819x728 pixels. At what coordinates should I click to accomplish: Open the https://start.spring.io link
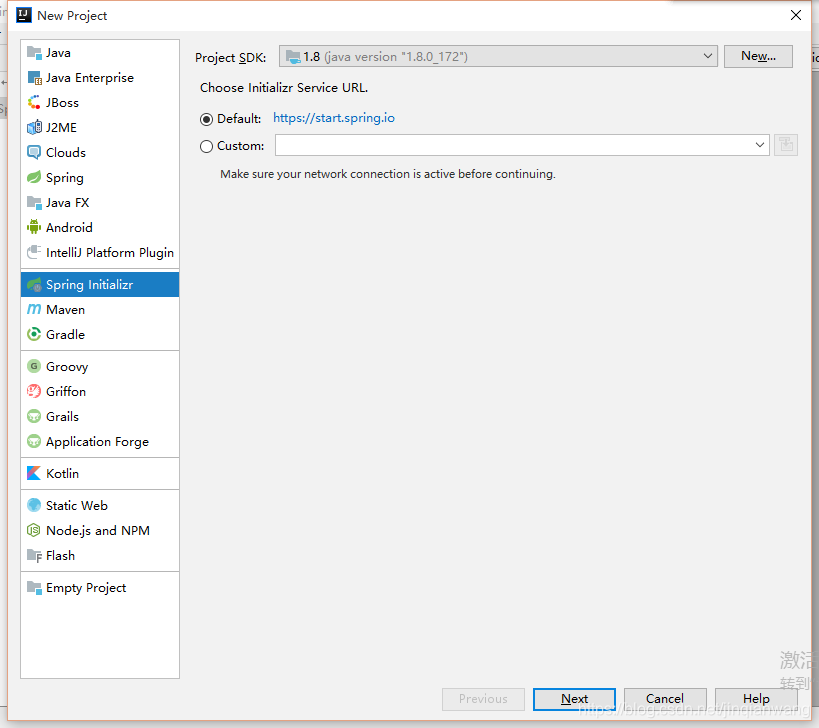[334, 118]
